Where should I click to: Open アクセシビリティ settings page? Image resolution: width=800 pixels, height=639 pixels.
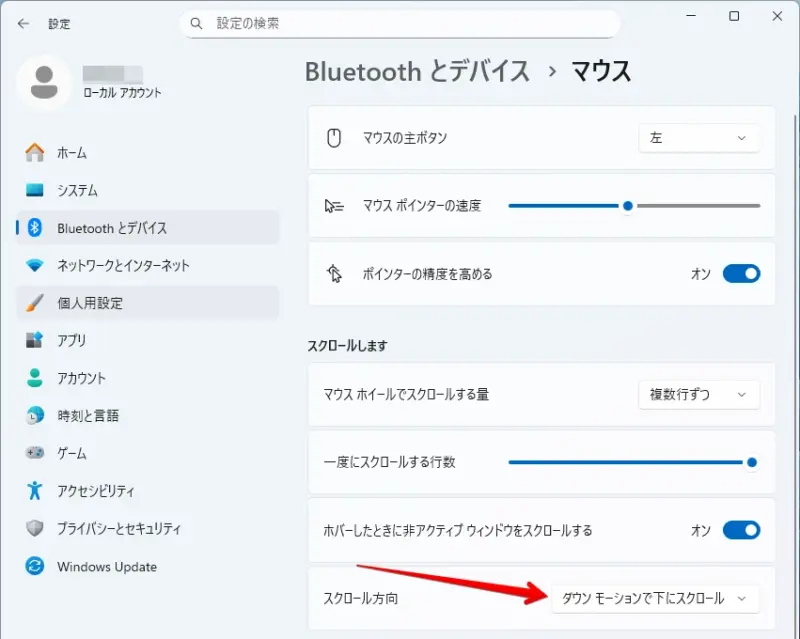coord(147,490)
